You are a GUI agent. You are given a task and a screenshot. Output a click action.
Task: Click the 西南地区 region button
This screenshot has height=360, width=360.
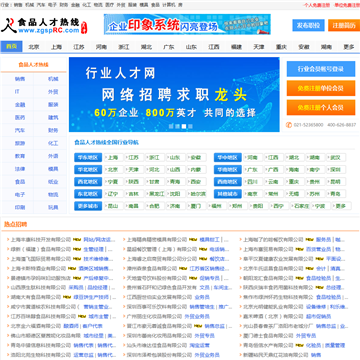point(228,182)
